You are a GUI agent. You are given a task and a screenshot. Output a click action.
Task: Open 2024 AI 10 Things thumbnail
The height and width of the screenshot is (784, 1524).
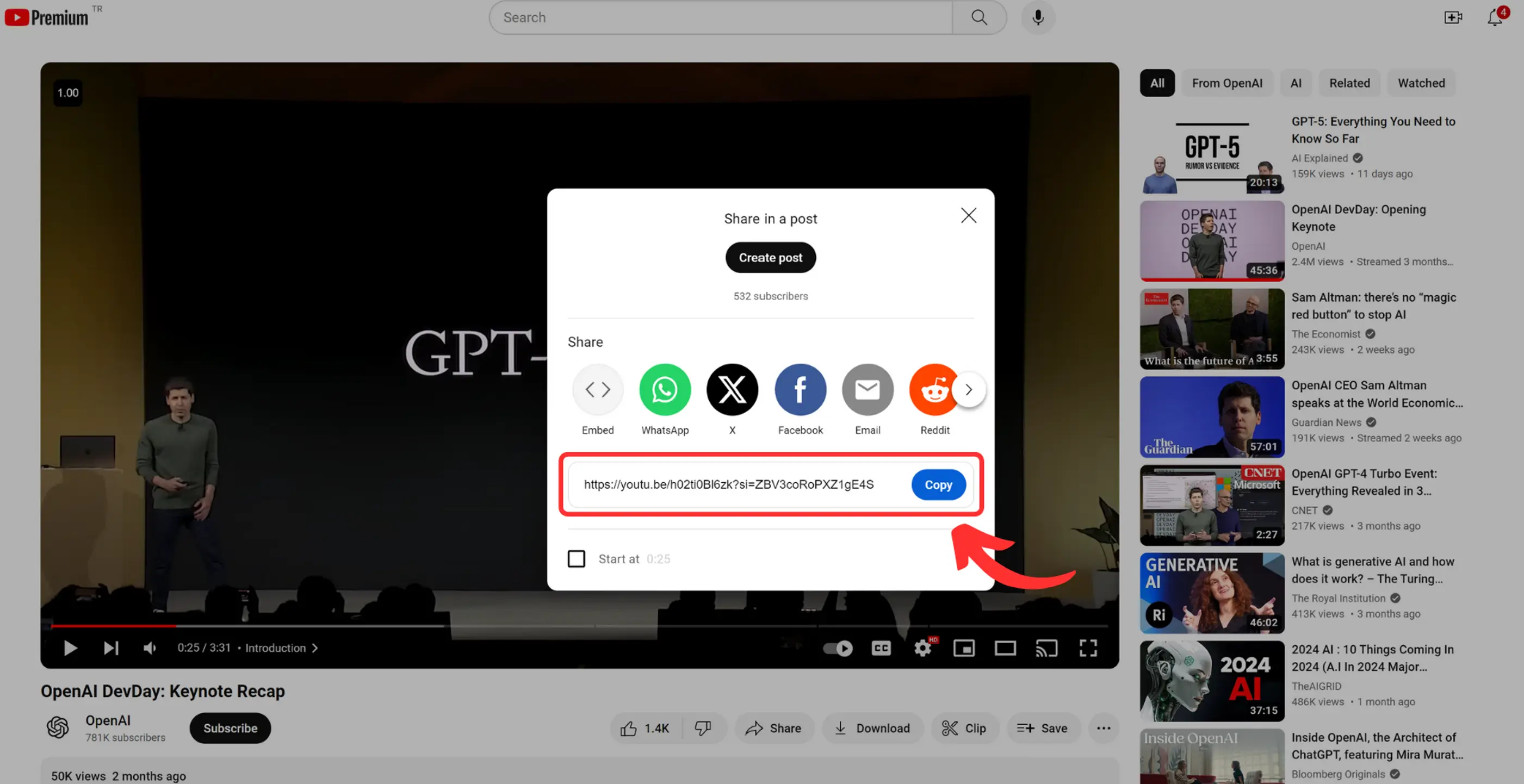1212,681
